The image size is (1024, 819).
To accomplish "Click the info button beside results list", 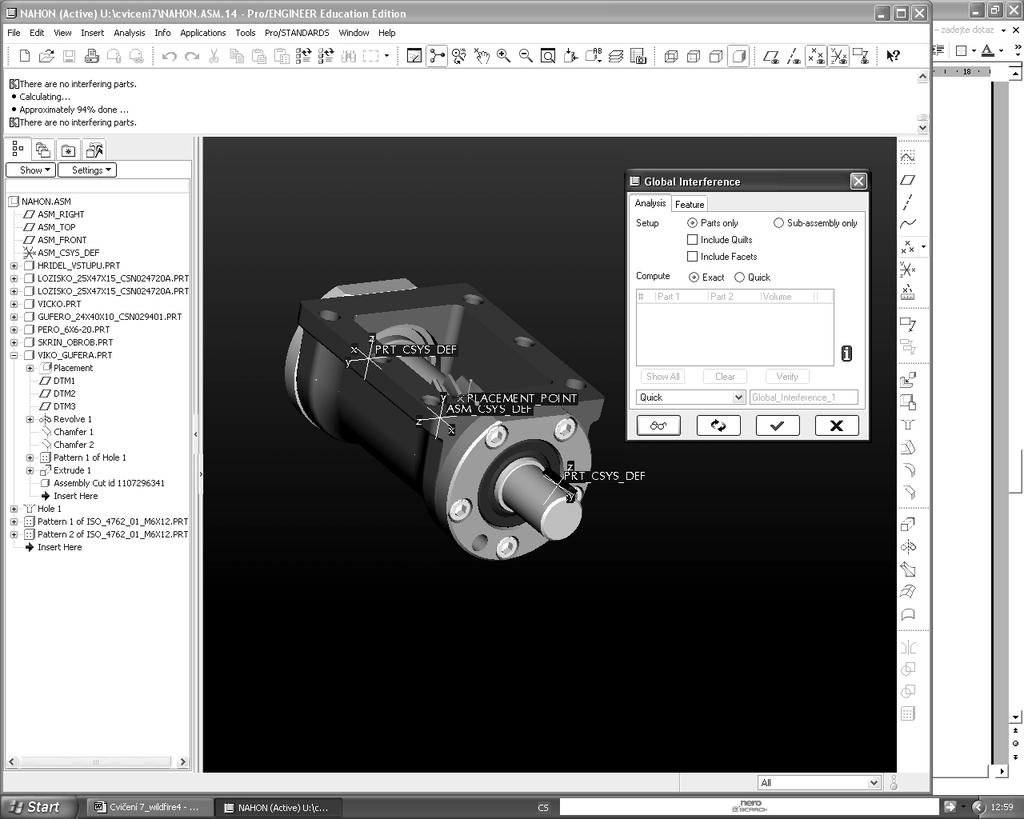I will click(846, 354).
